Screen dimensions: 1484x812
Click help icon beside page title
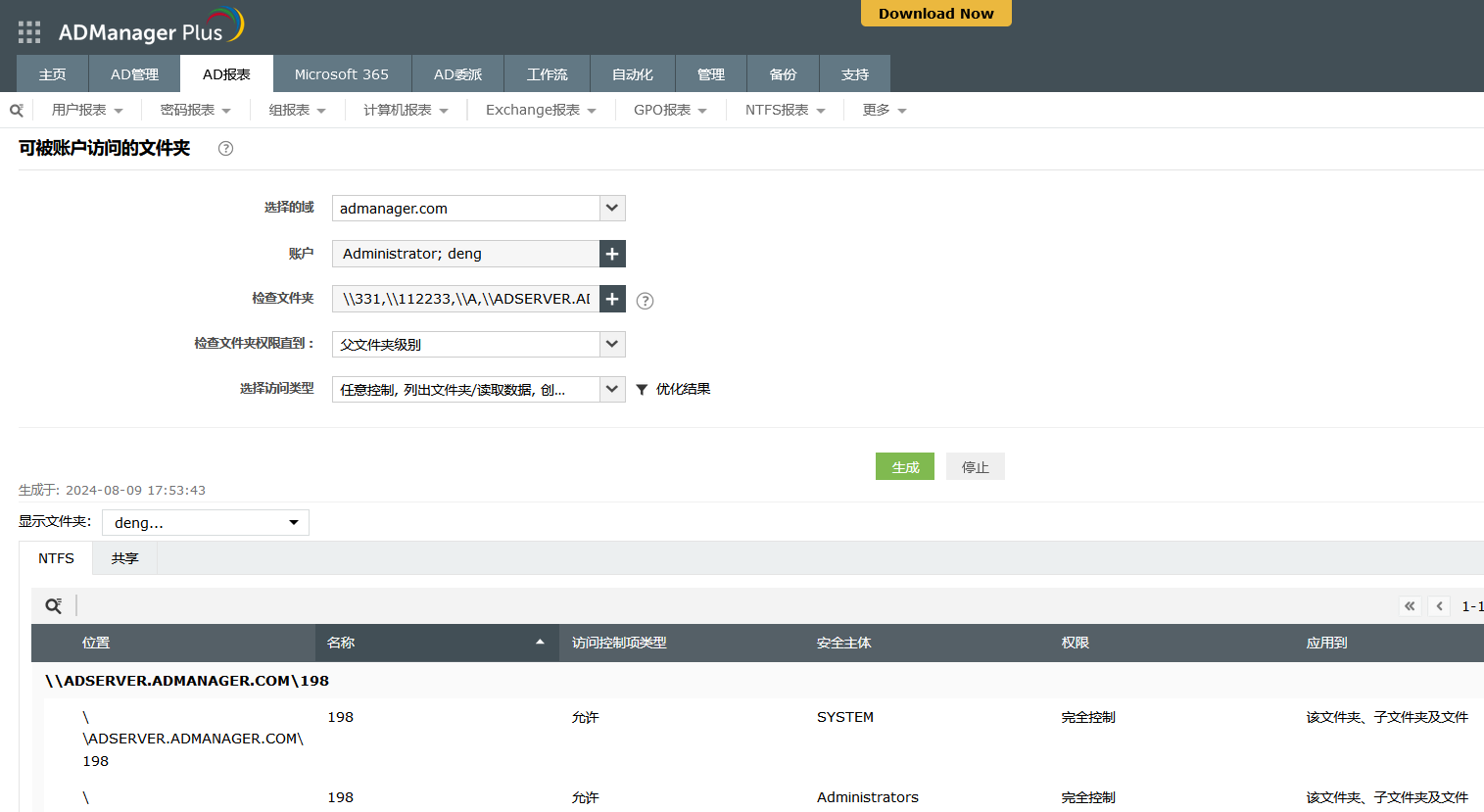pos(225,149)
